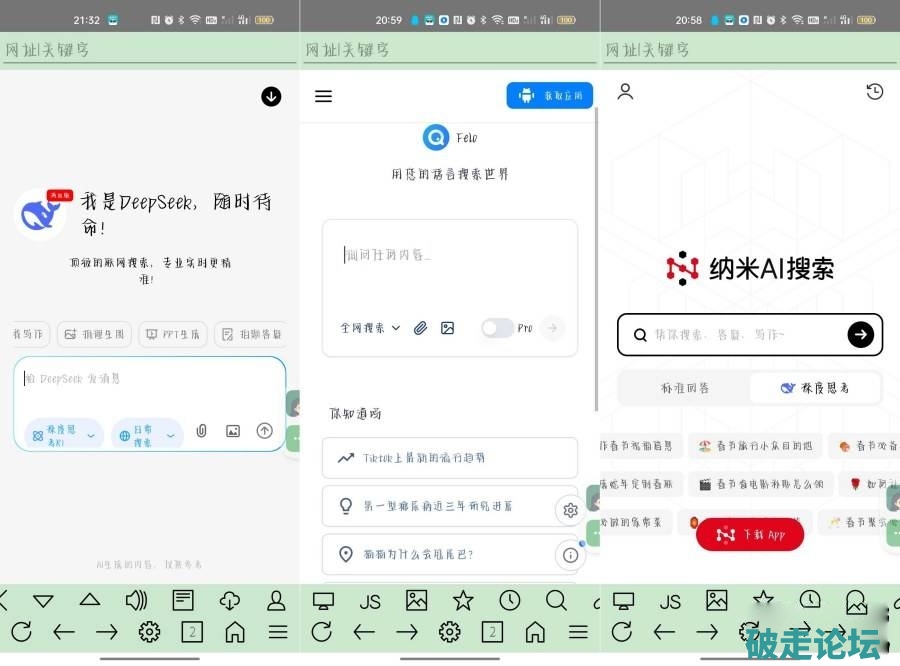Viewport: 900px width, 666px height.
Task: Expand the 全网搜索 scope dropdown
Action: pyautogui.click(x=370, y=328)
